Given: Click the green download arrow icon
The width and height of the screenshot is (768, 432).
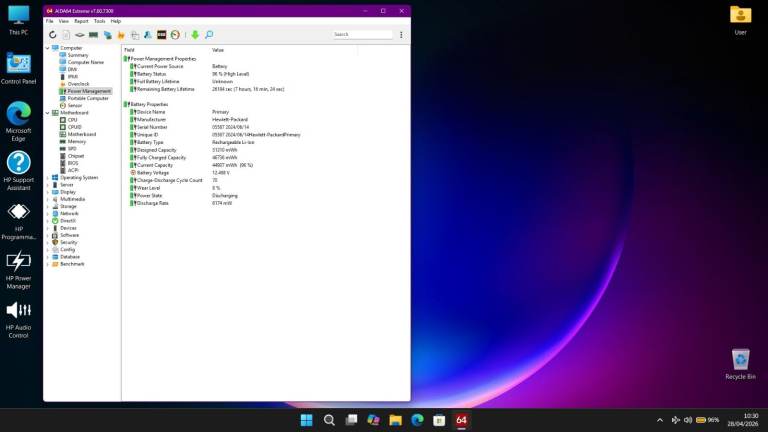Looking at the screenshot, I should [x=195, y=35].
